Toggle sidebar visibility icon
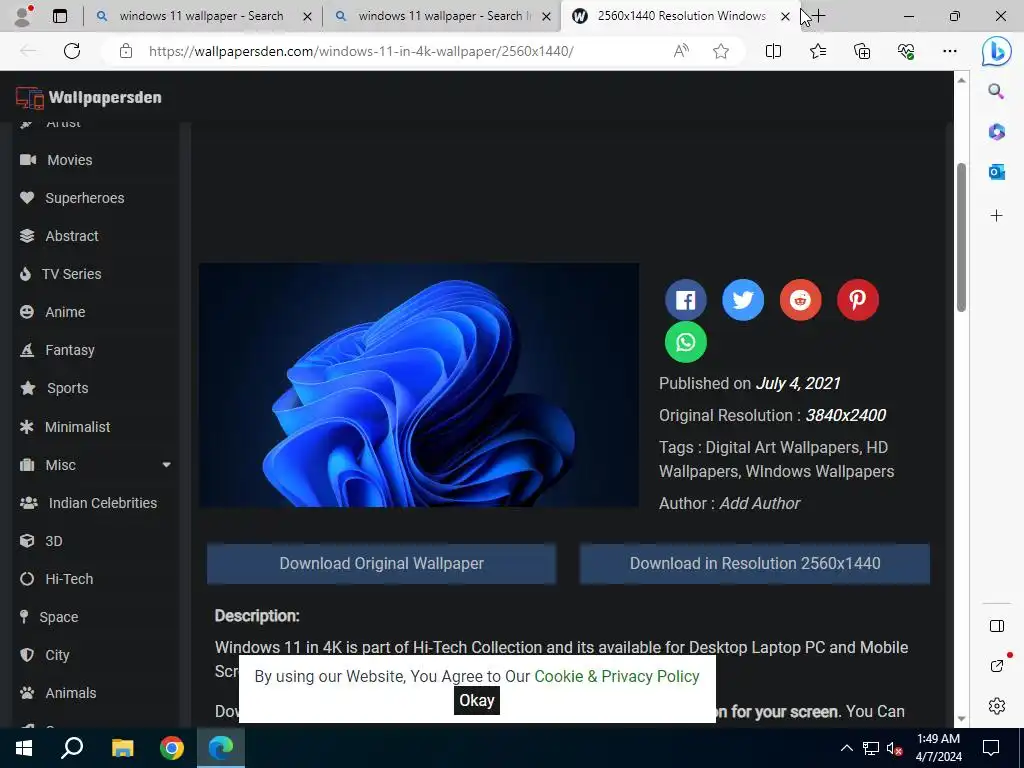 pos(997,626)
